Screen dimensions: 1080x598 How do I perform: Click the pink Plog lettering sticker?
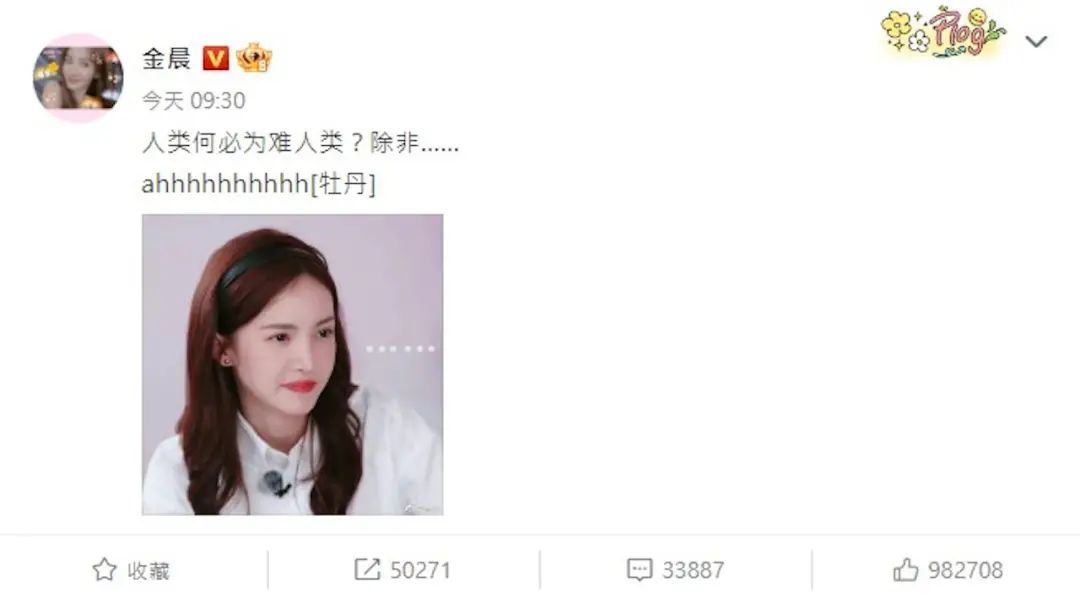point(957,32)
